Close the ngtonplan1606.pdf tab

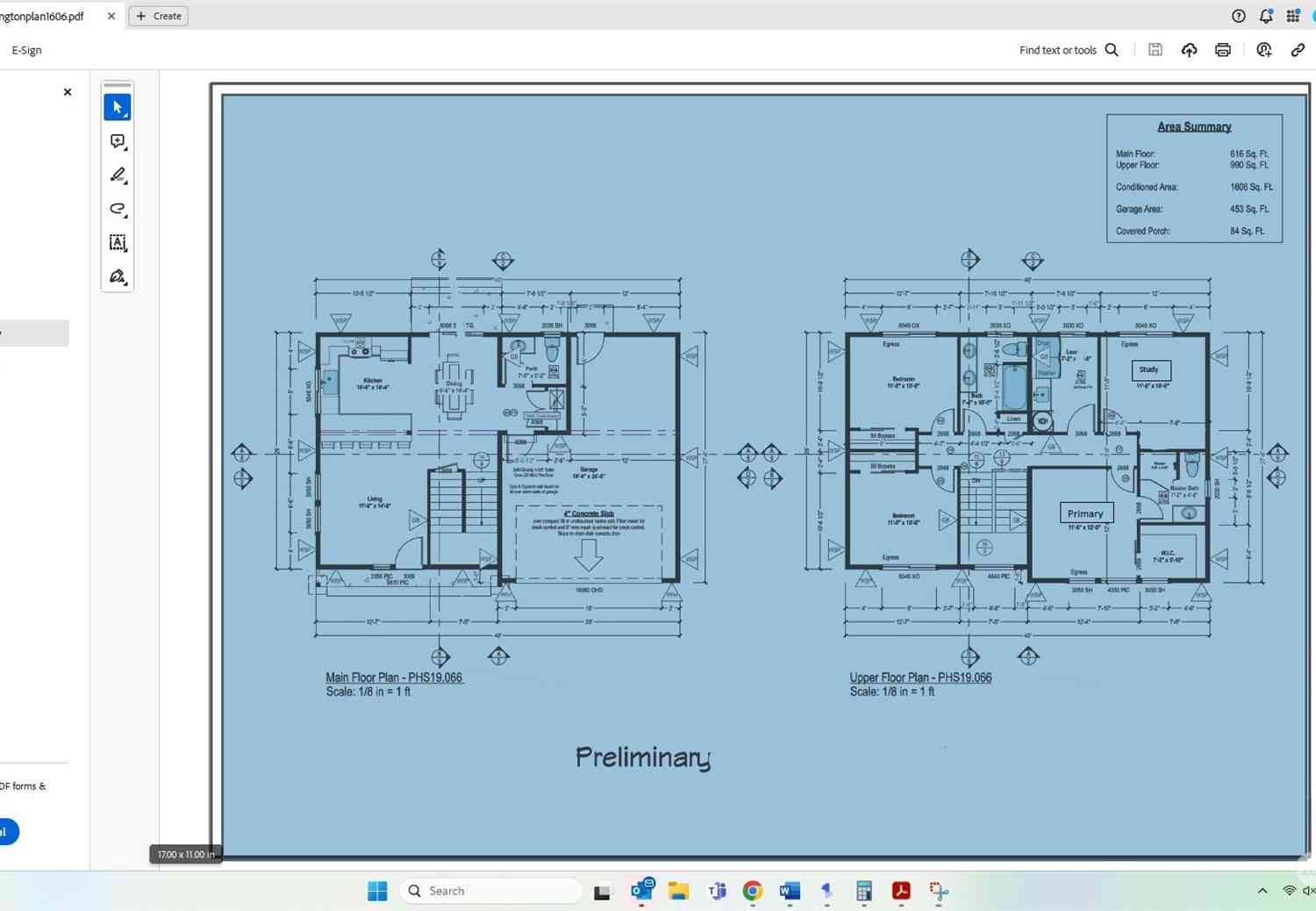click(x=111, y=16)
